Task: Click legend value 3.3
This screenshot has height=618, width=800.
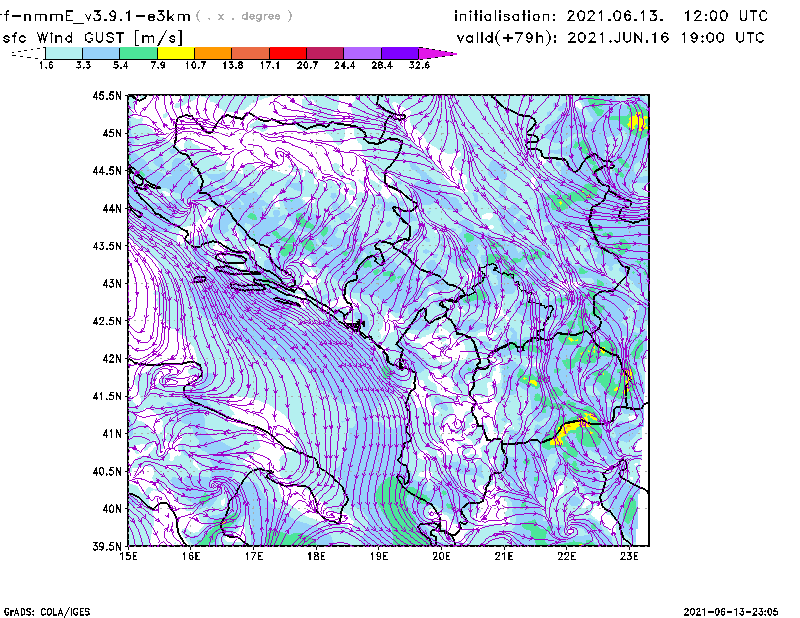Action: (x=83, y=65)
